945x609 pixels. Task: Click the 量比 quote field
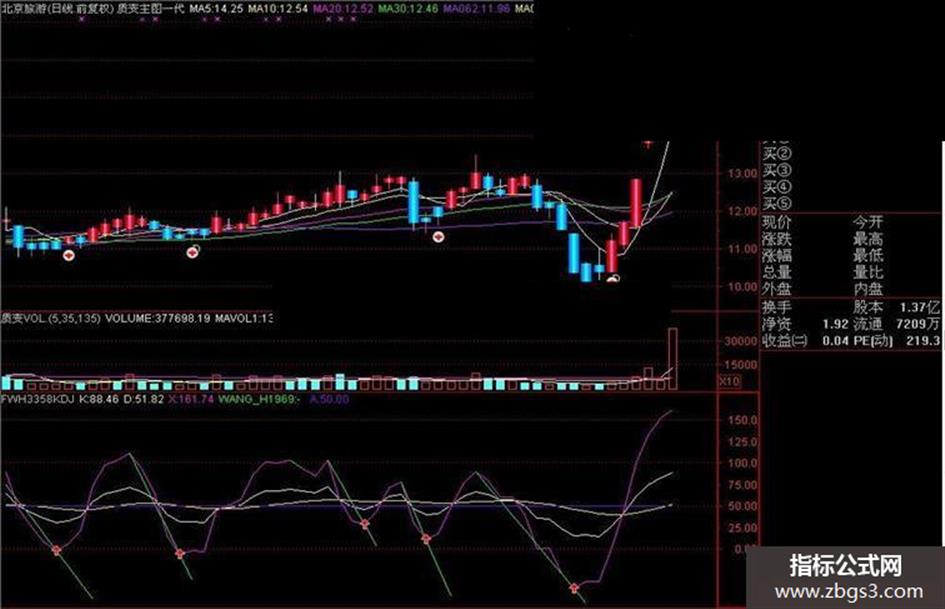click(868, 273)
